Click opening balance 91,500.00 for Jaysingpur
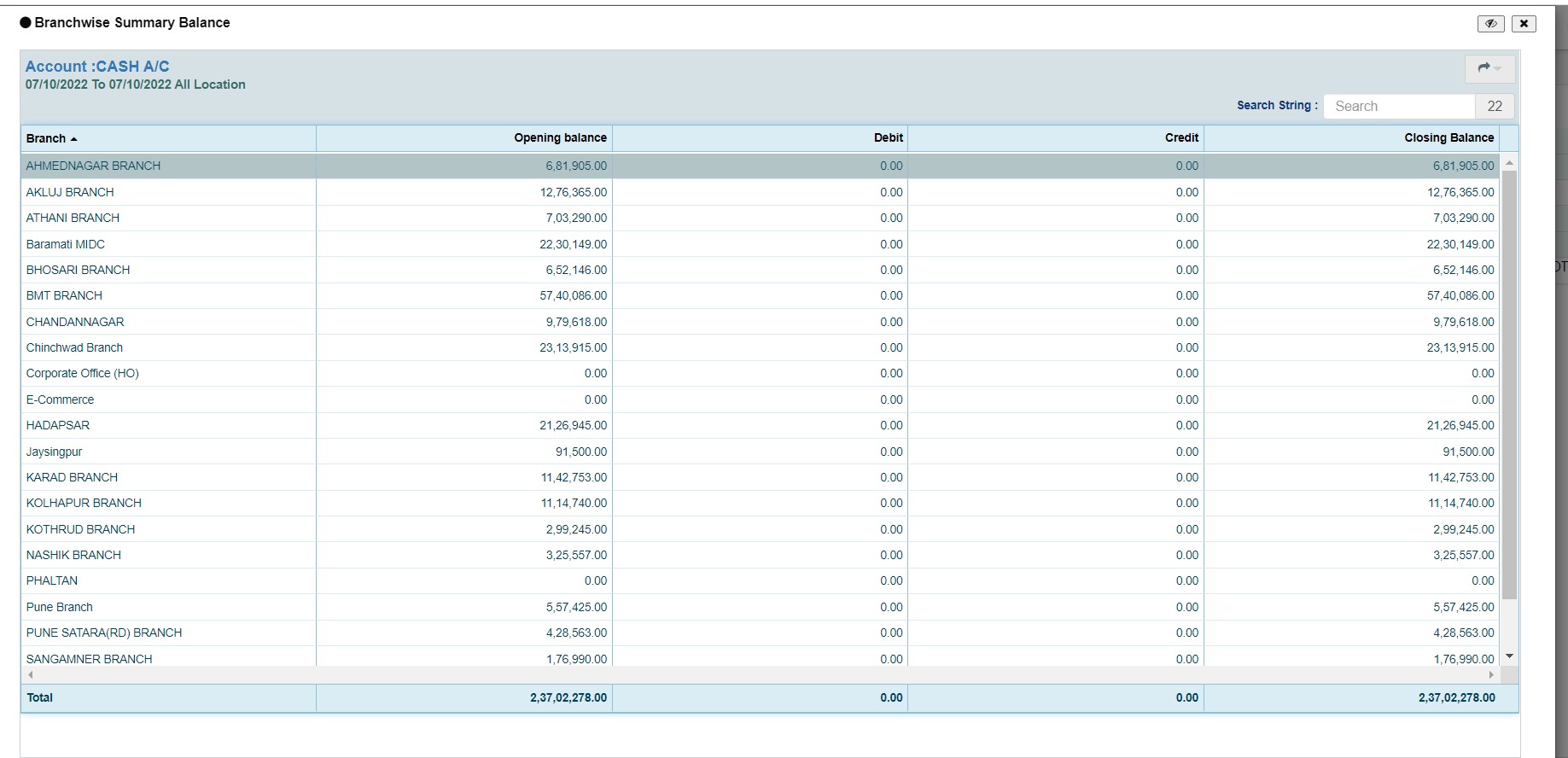This screenshot has width=1568, height=758. (581, 452)
